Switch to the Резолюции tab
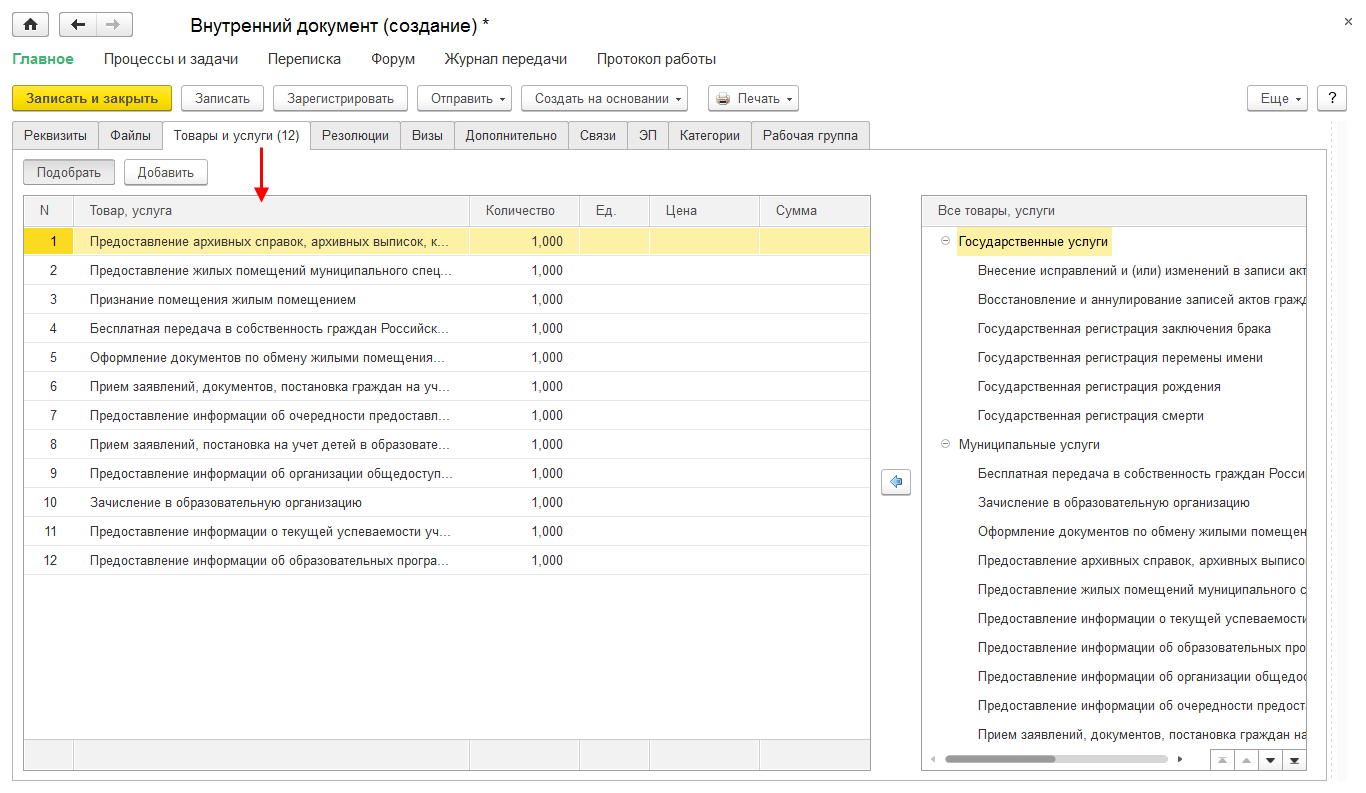 point(355,136)
